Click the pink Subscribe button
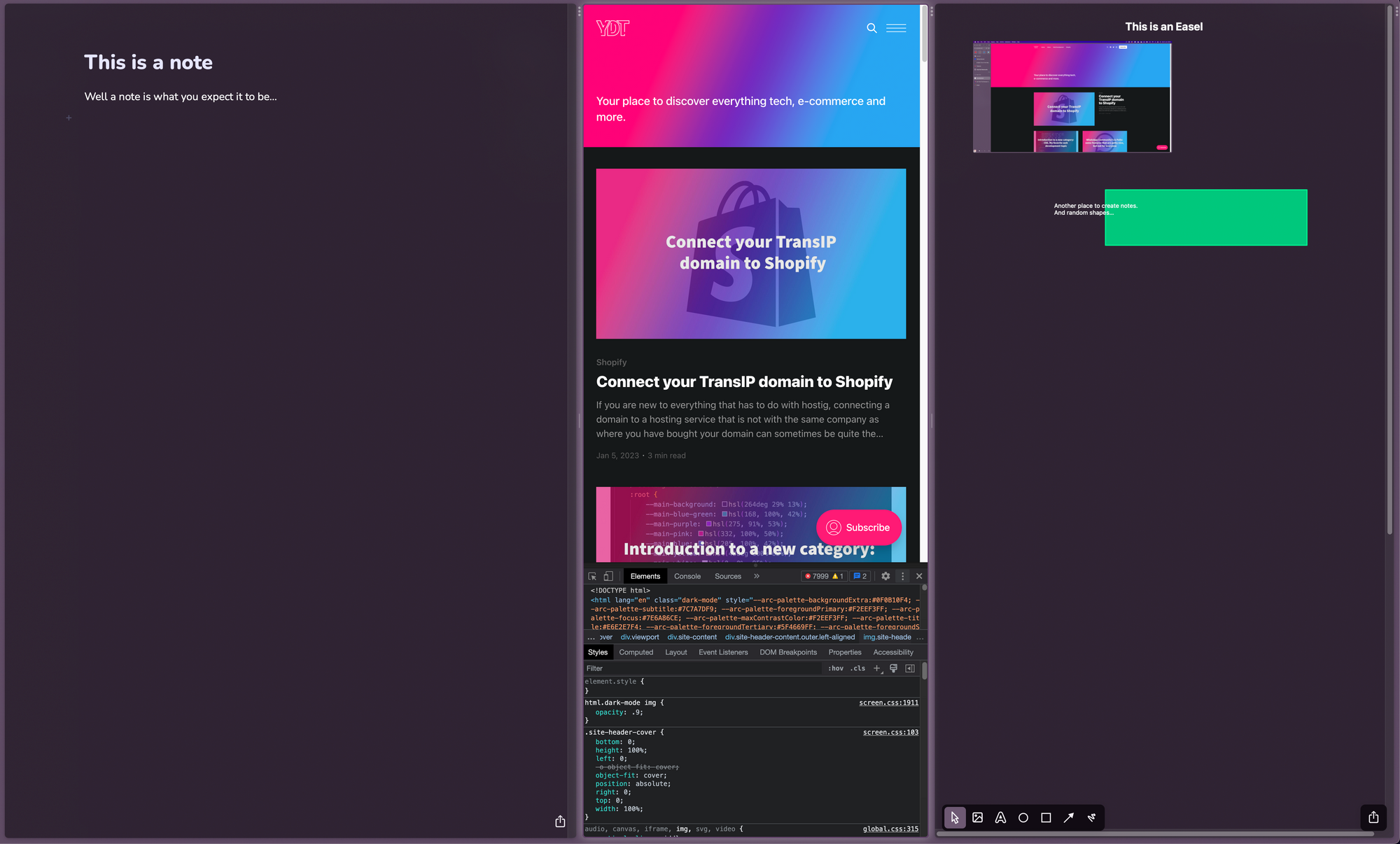Image resolution: width=1400 pixels, height=844 pixels. tap(858, 528)
